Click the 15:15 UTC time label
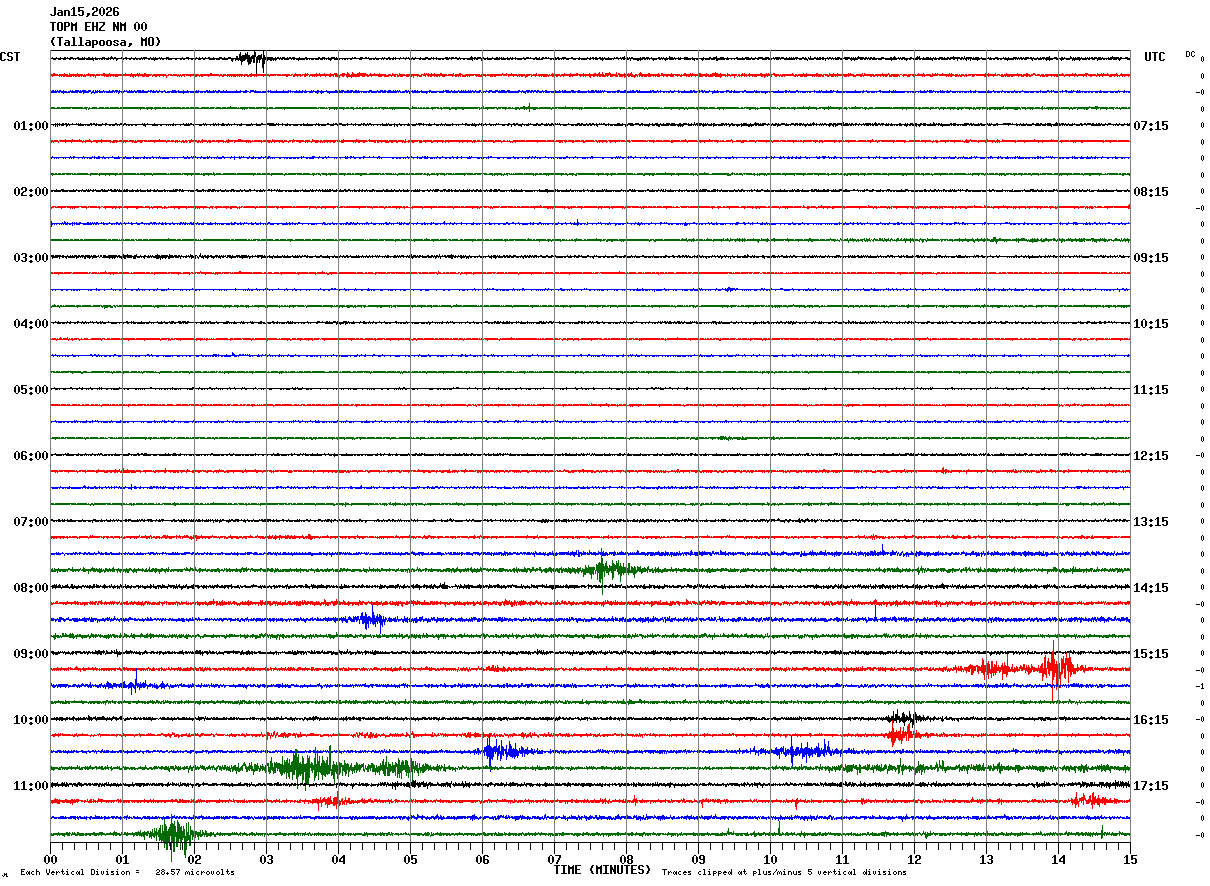The width and height of the screenshot is (1210, 886). [1152, 654]
